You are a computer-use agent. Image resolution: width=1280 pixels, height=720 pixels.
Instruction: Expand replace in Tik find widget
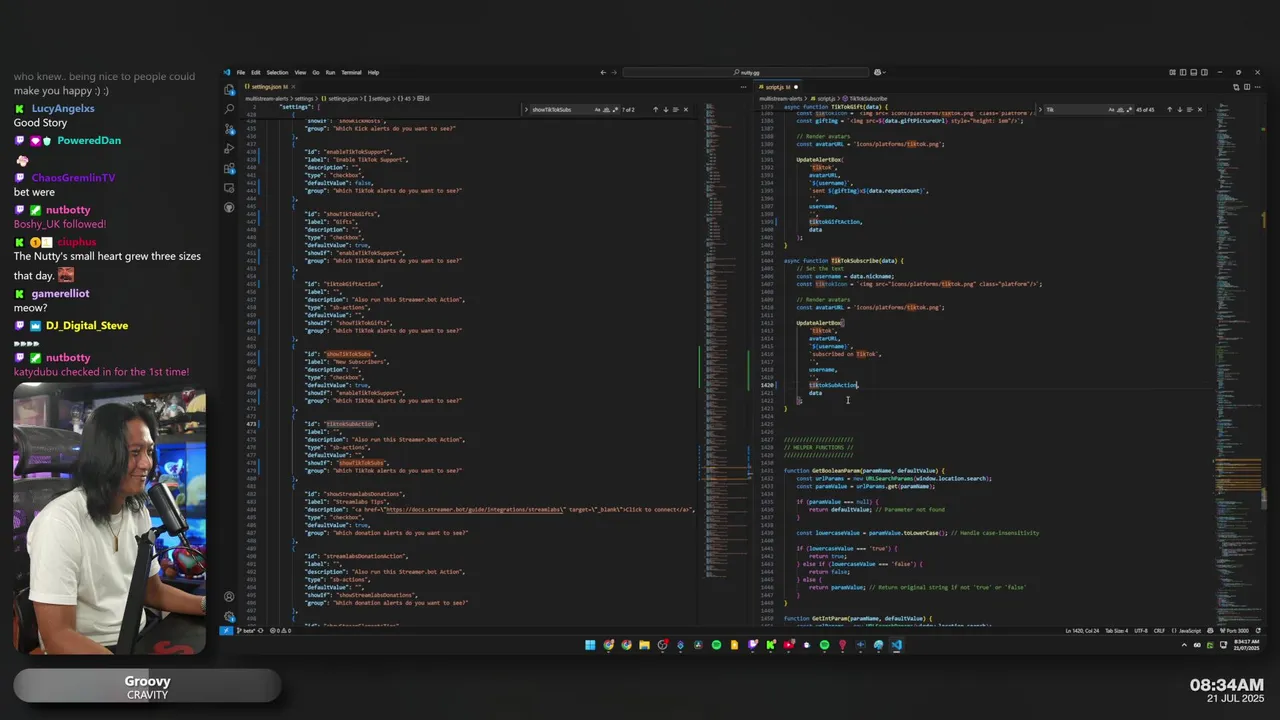[1040, 110]
